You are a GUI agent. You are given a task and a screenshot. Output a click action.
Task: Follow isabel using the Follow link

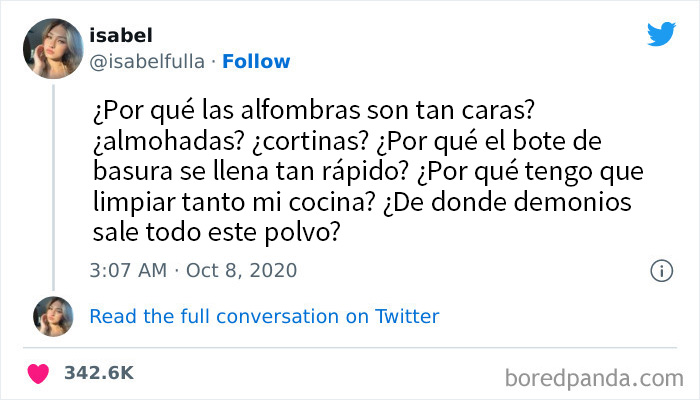[256, 62]
